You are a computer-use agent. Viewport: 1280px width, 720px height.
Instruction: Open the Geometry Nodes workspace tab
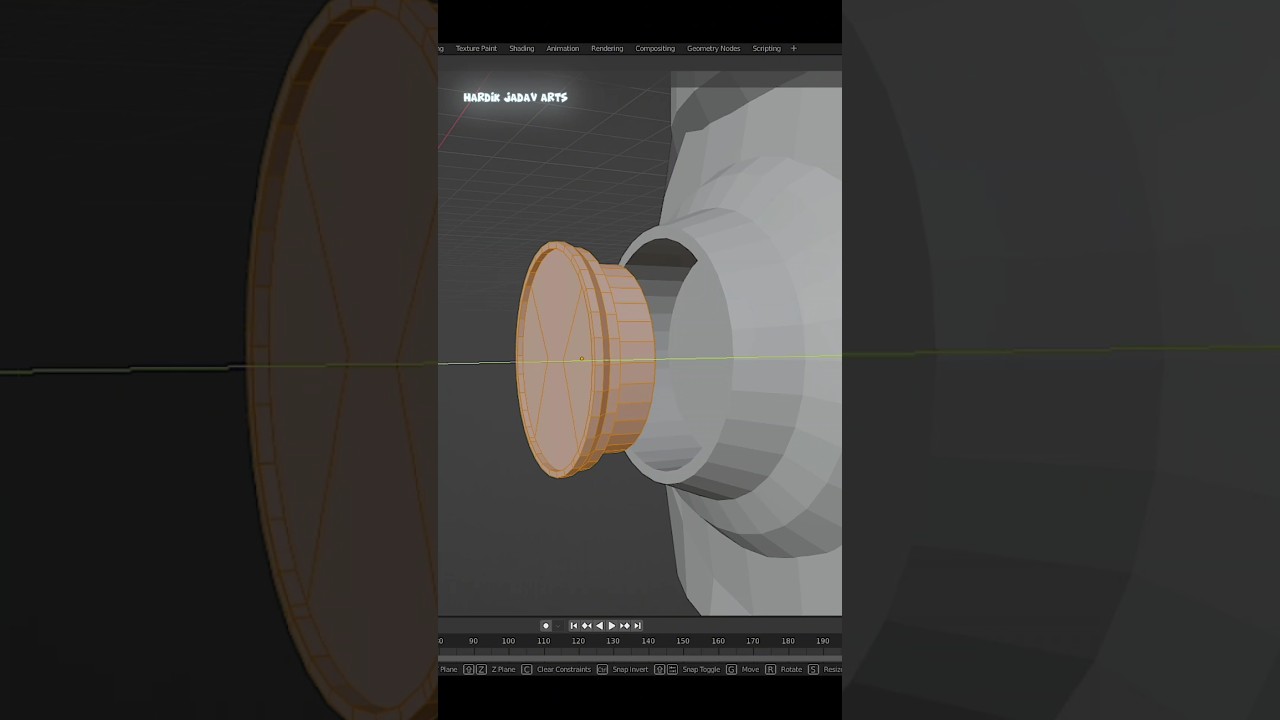[x=714, y=48]
